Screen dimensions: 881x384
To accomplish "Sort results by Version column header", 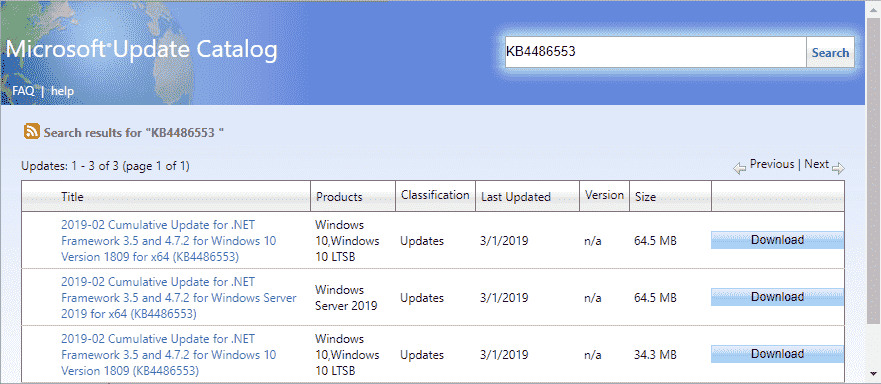I will pyautogui.click(x=605, y=195).
